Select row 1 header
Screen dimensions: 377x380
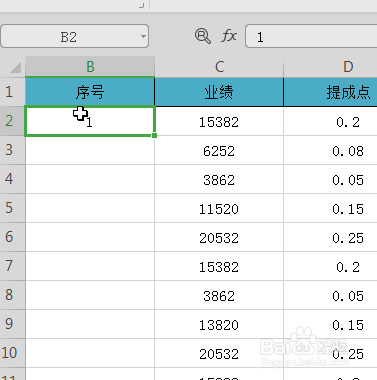tap(12, 92)
